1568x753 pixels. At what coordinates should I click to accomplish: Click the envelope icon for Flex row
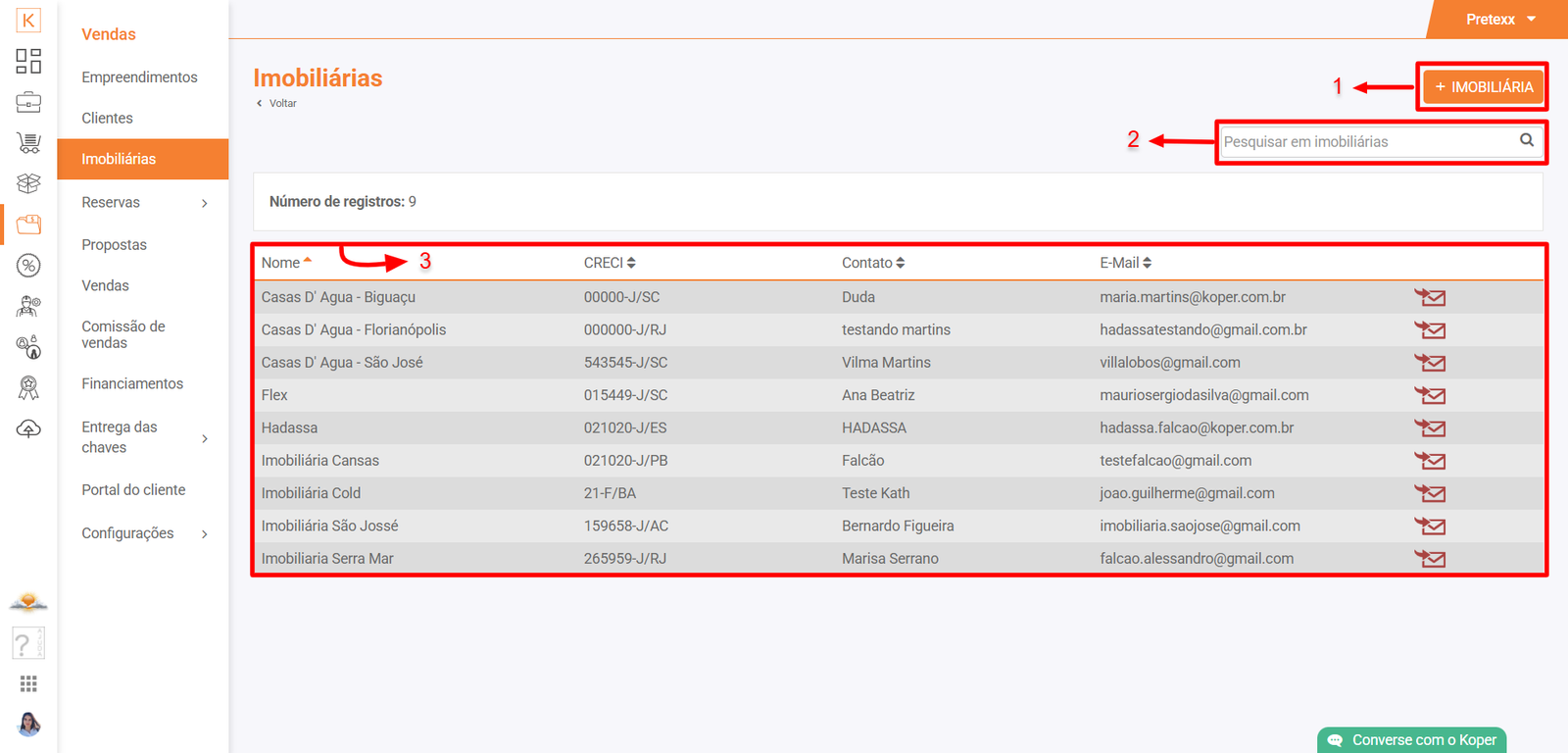coord(1430,395)
